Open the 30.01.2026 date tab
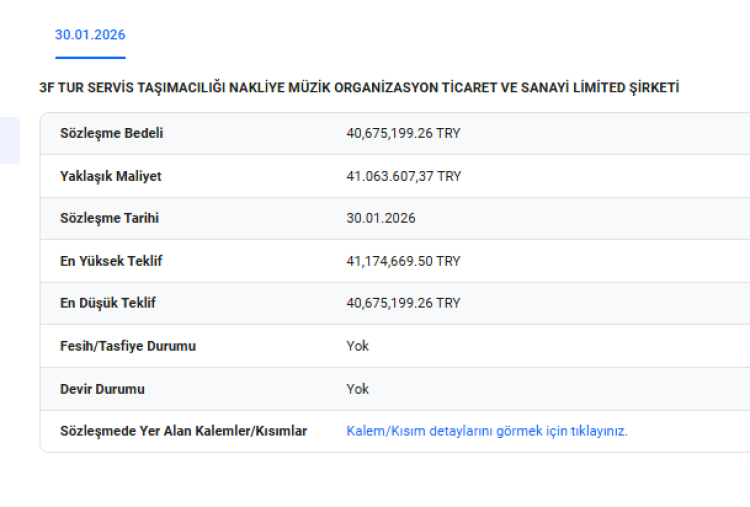The width and height of the screenshot is (750, 507). click(90, 35)
